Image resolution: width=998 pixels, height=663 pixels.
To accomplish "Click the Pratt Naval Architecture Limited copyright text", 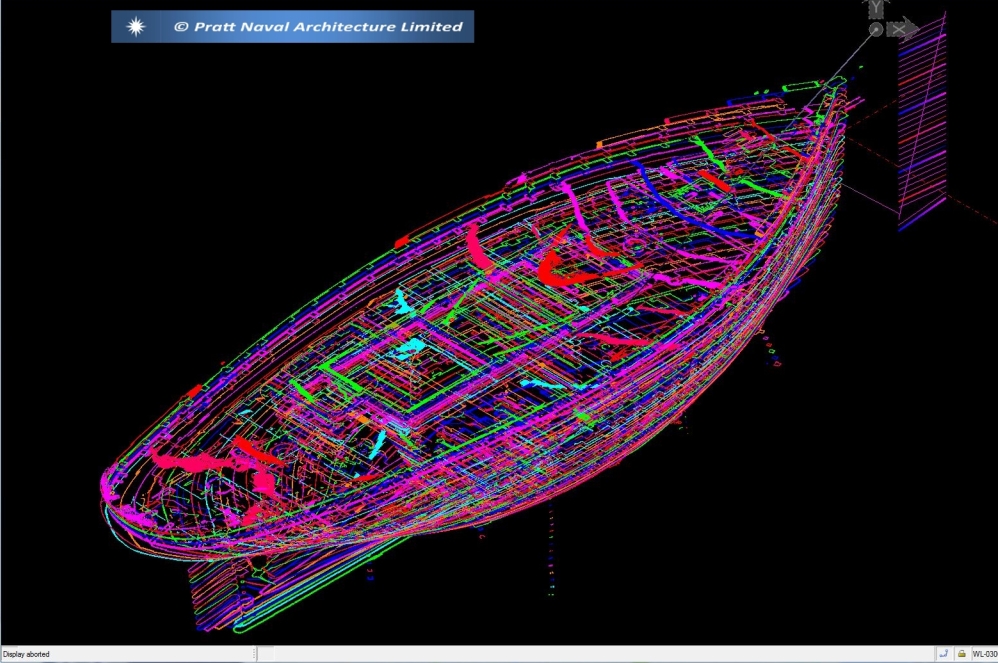I will 318,27.
